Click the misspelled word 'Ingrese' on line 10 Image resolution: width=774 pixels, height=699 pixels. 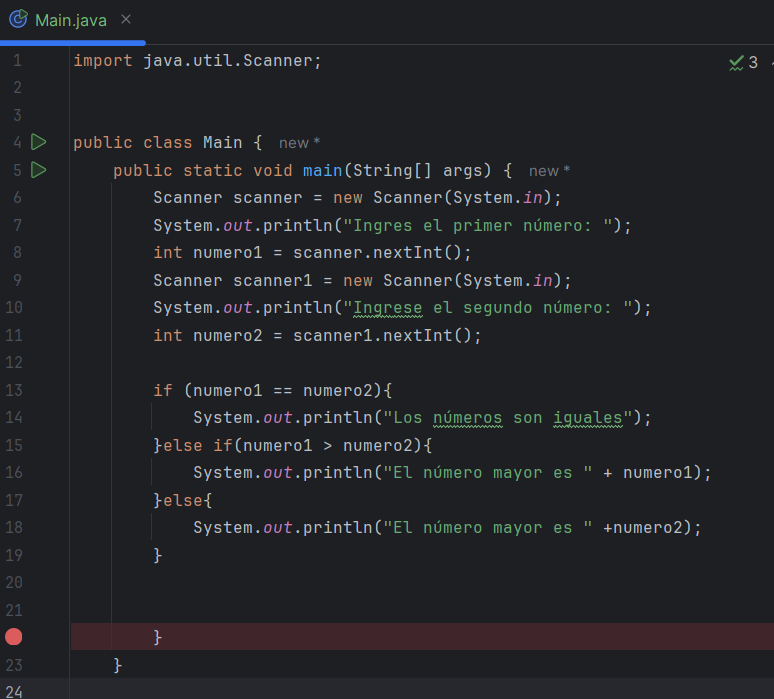[387, 308]
